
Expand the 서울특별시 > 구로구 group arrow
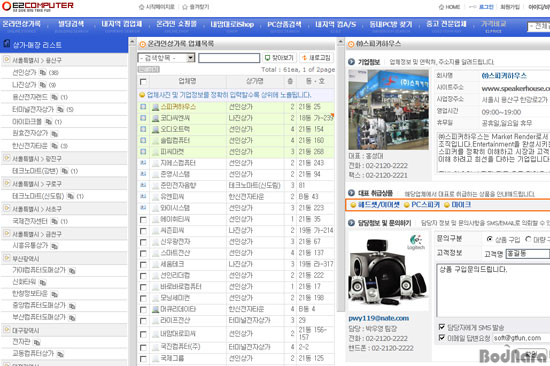point(6,184)
